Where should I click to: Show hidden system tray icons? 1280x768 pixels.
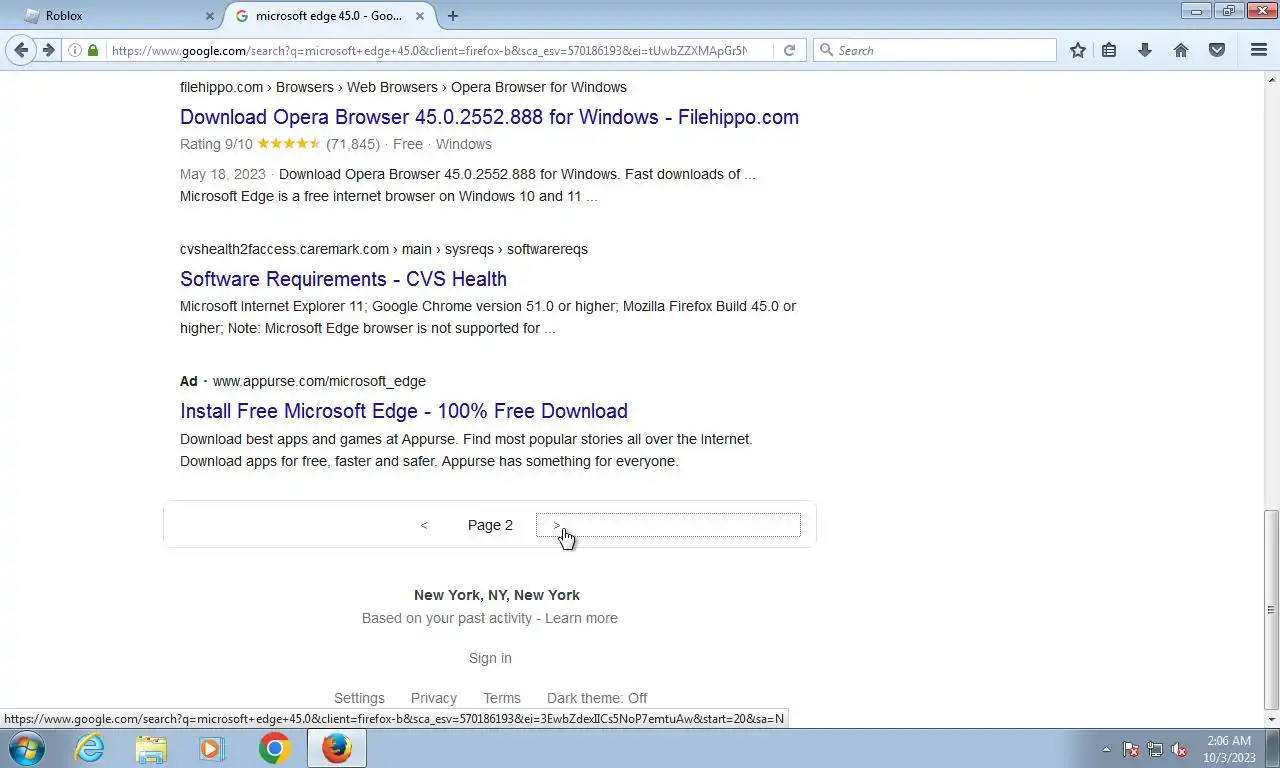(x=1106, y=749)
